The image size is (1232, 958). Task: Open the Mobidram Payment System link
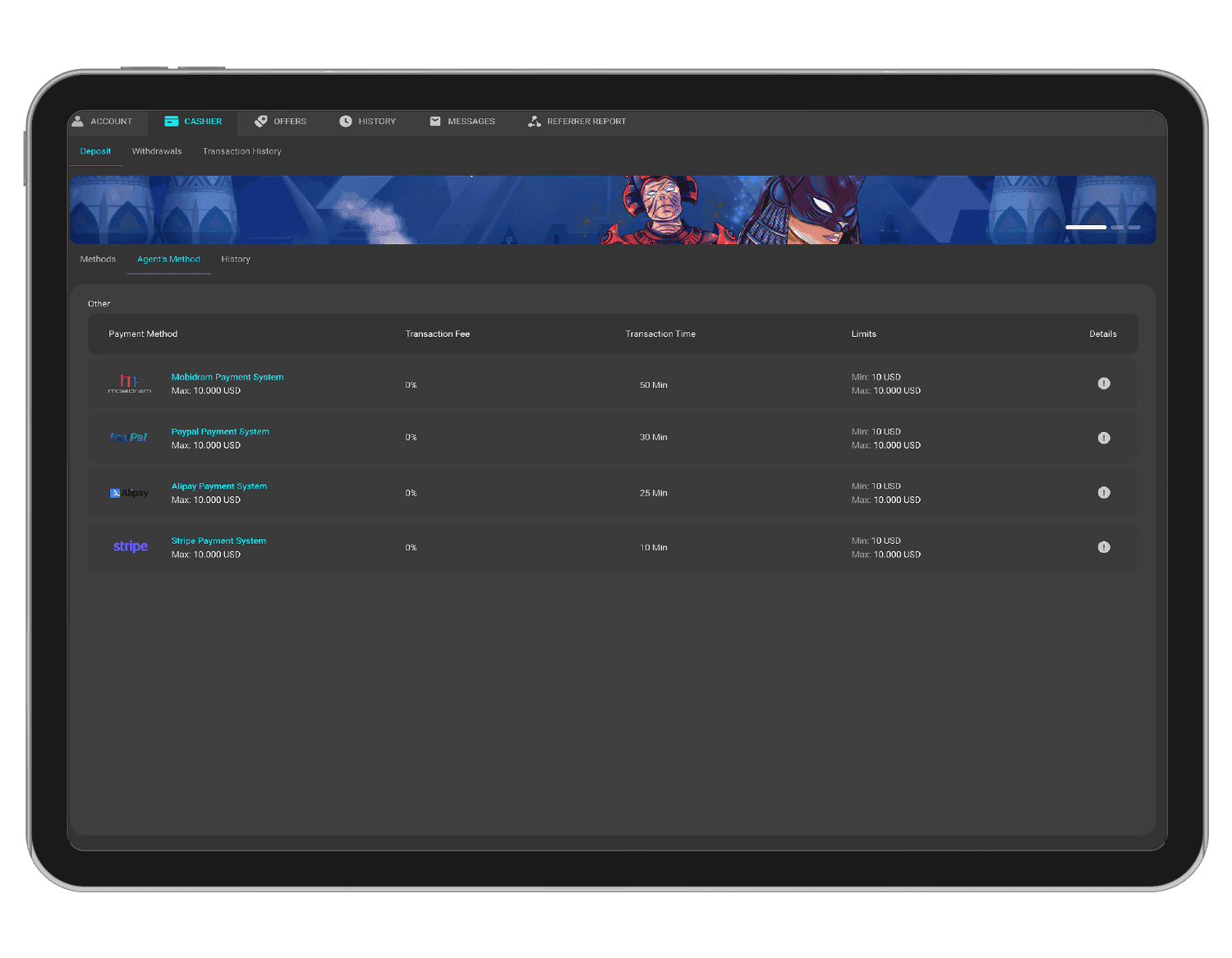click(228, 377)
